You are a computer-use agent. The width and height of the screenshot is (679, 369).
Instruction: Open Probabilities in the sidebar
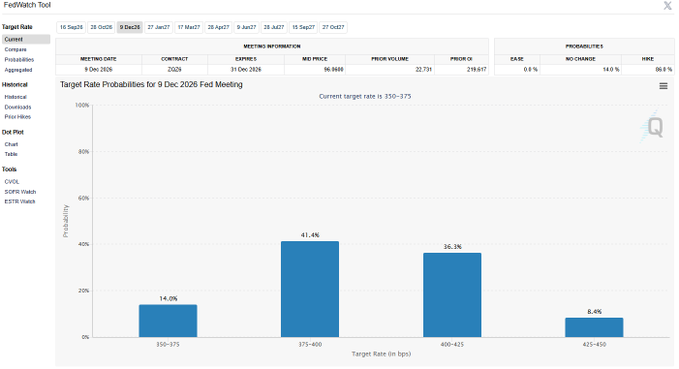[19, 60]
